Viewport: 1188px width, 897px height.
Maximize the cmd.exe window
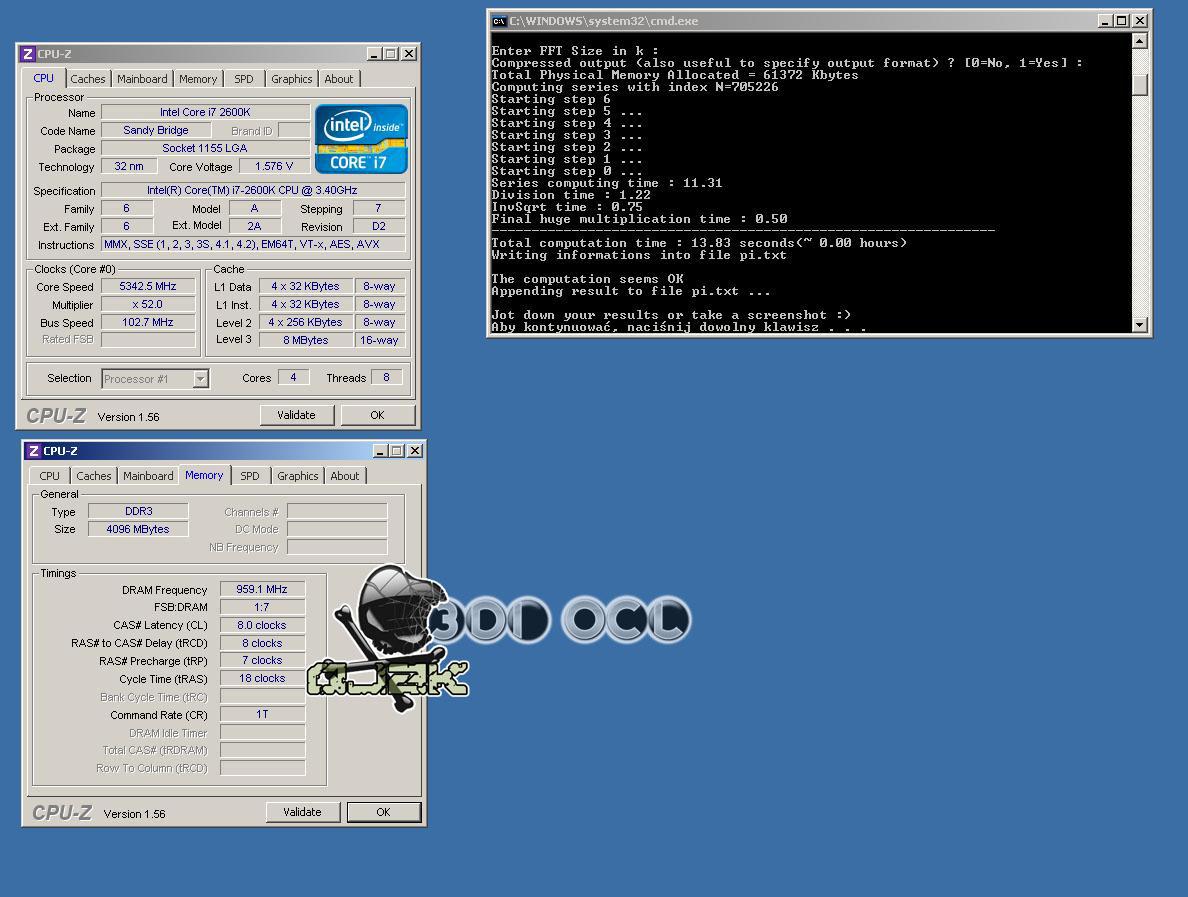(x=1121, y=21)
